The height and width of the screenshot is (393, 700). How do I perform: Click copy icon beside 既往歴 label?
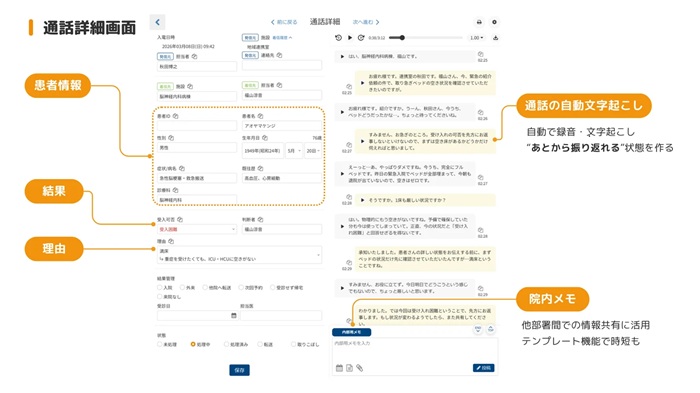click(260, 168)
